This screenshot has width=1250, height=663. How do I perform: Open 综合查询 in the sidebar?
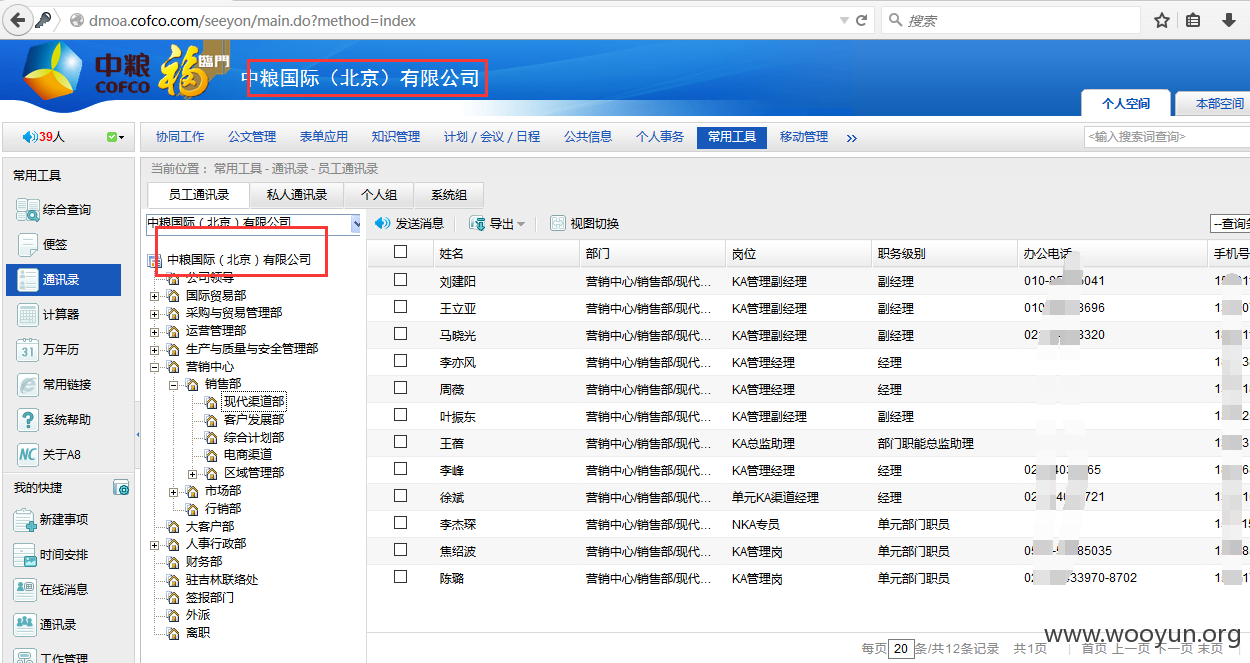(55, 209)
